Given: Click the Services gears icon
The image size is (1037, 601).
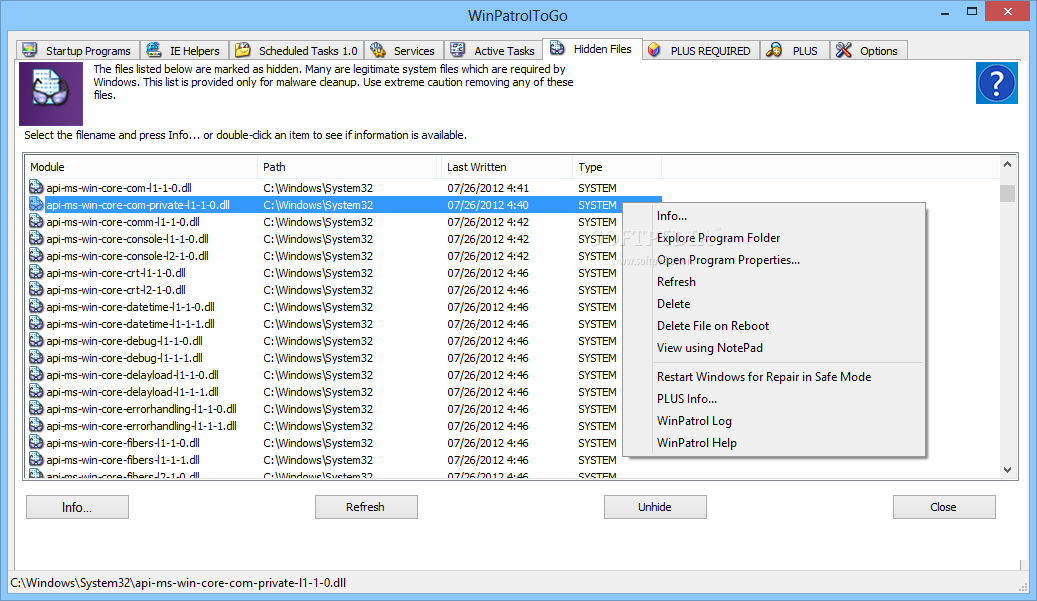Looking at the screenshot, I should pos(378,50).
